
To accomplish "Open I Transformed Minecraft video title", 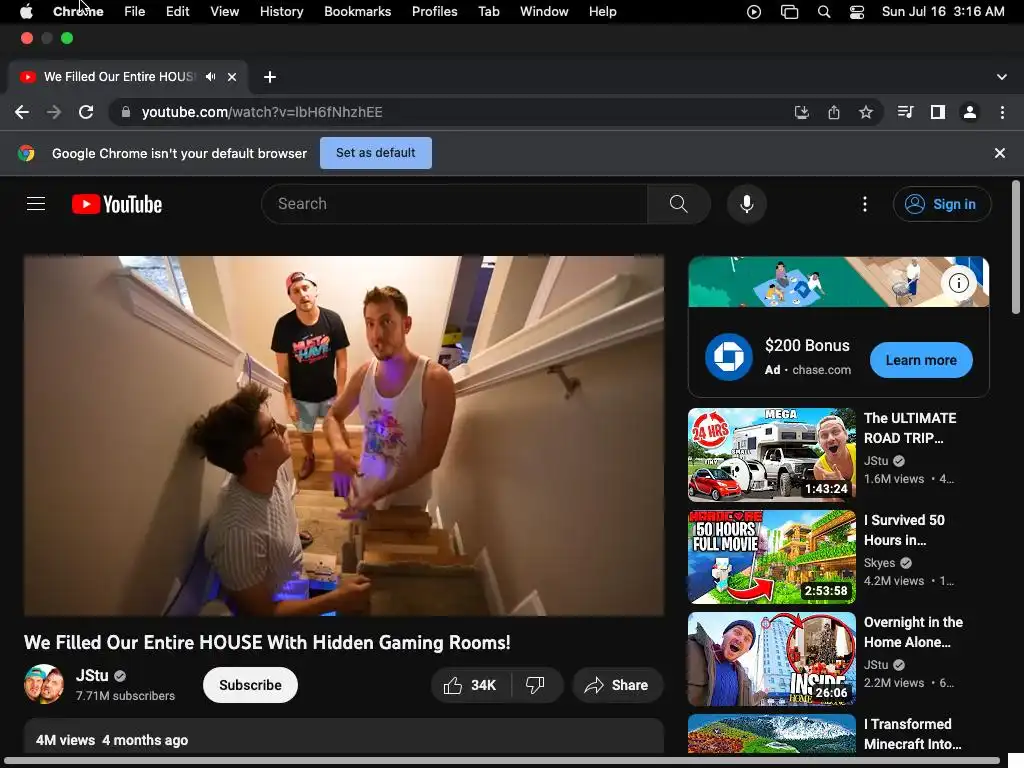I will pyautogui.click(x=912, y=734).
